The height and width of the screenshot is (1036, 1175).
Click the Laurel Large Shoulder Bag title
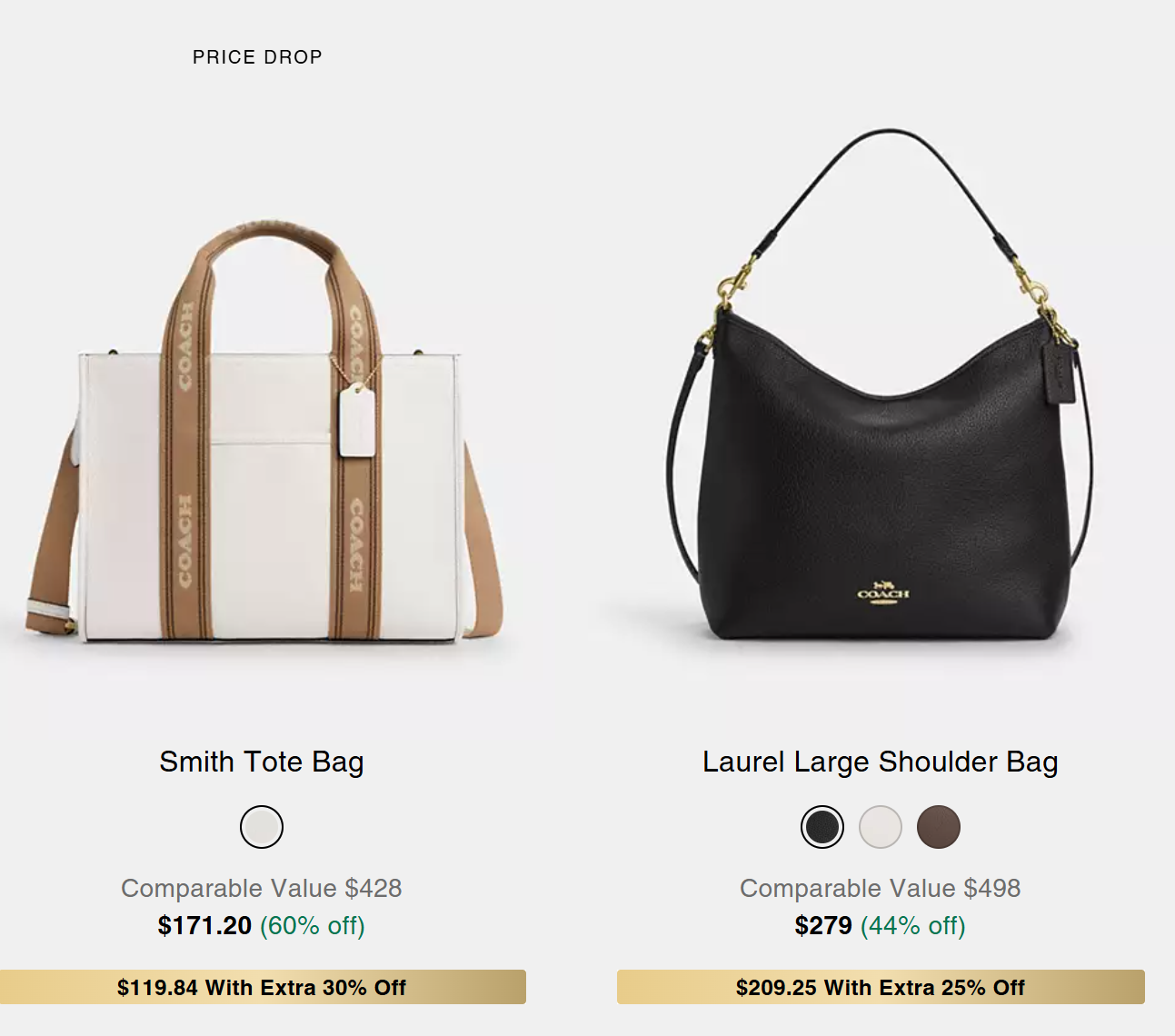pyautogui.click(x=880, y=762)
